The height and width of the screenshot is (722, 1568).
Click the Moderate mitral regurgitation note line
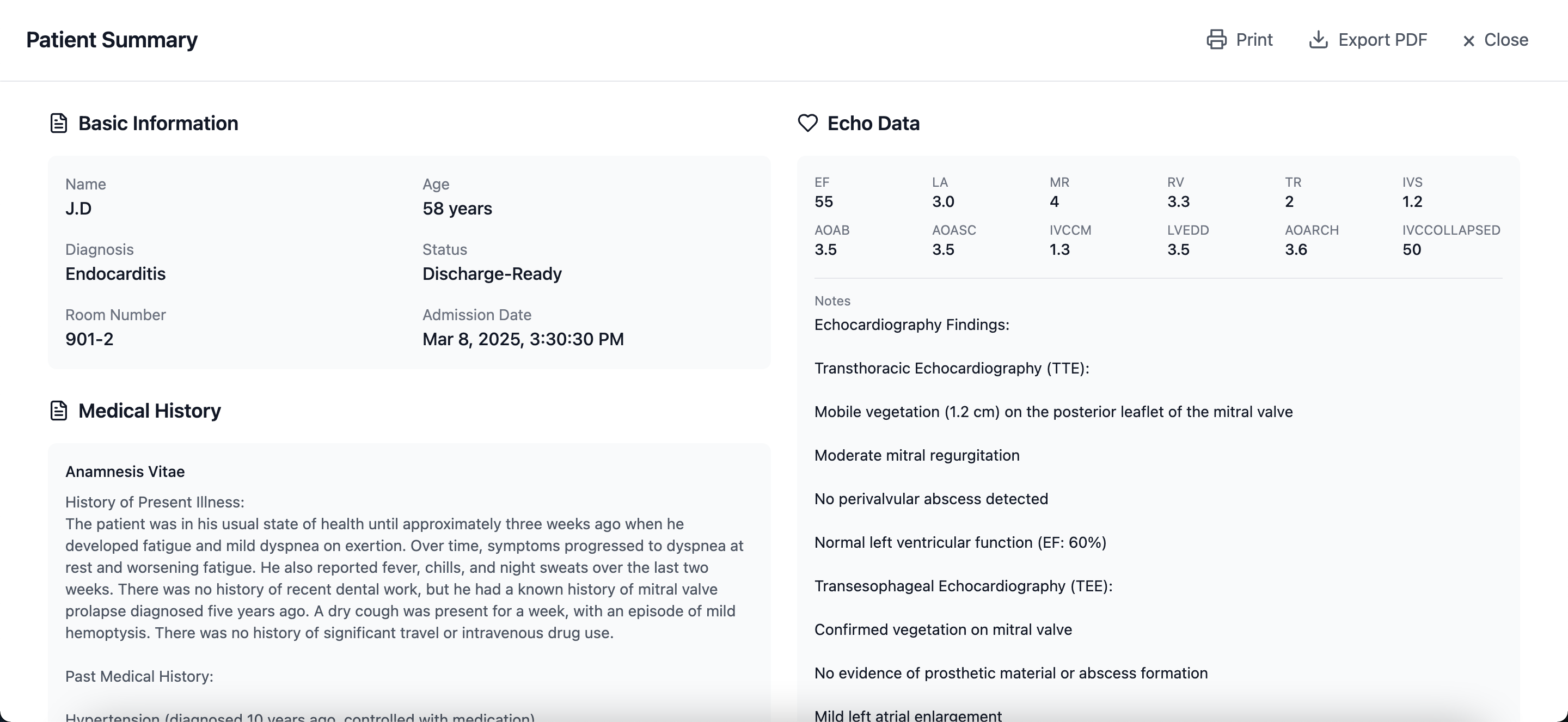click(x=917, y=455)
